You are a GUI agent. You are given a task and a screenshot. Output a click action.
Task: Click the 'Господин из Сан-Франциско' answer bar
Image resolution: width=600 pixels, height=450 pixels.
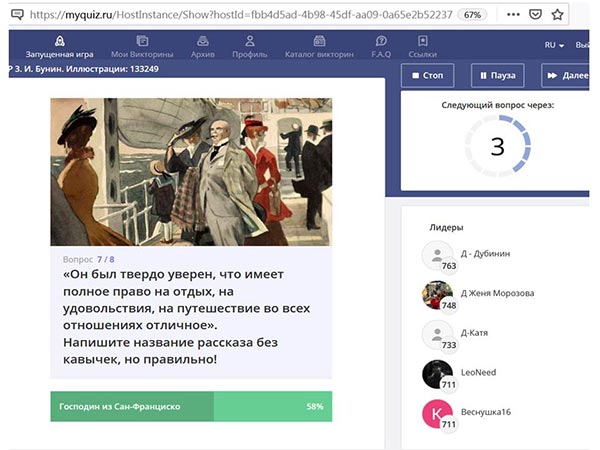191,406
